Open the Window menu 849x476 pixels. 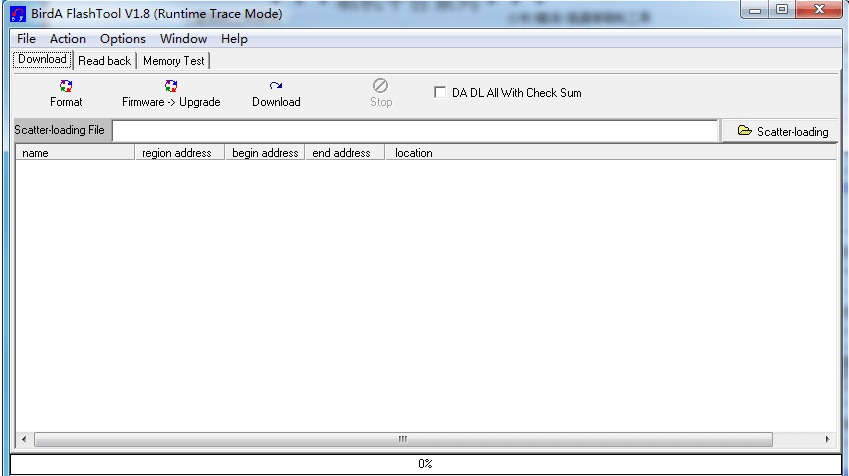[184, 39]
